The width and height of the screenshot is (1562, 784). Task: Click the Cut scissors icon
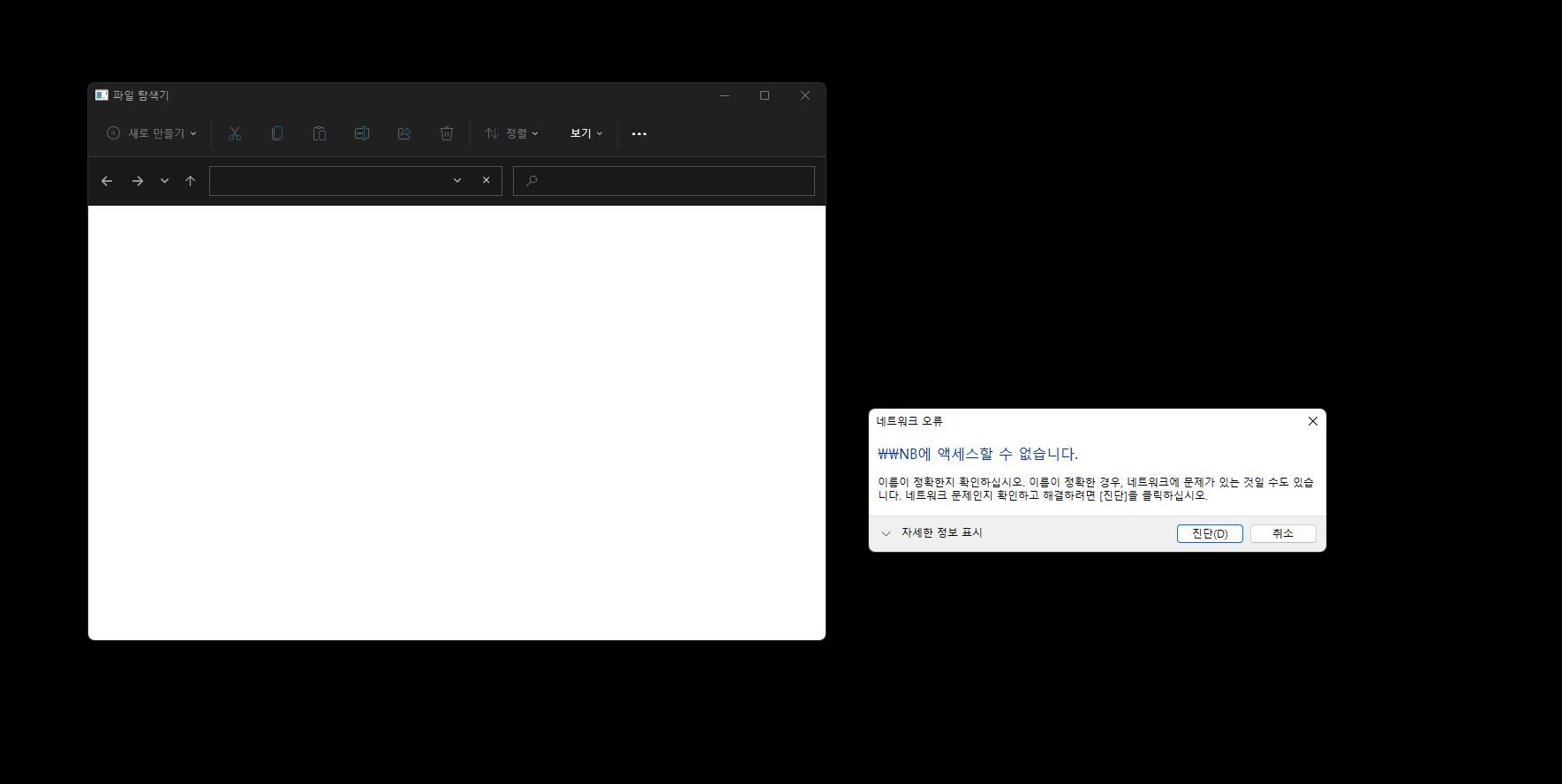(235, 133)
